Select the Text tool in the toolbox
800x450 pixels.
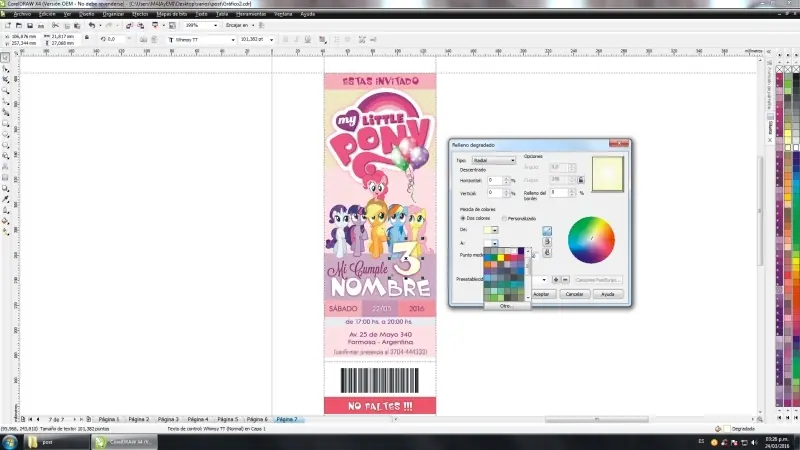pyautogui.click(x=6, y=167)
